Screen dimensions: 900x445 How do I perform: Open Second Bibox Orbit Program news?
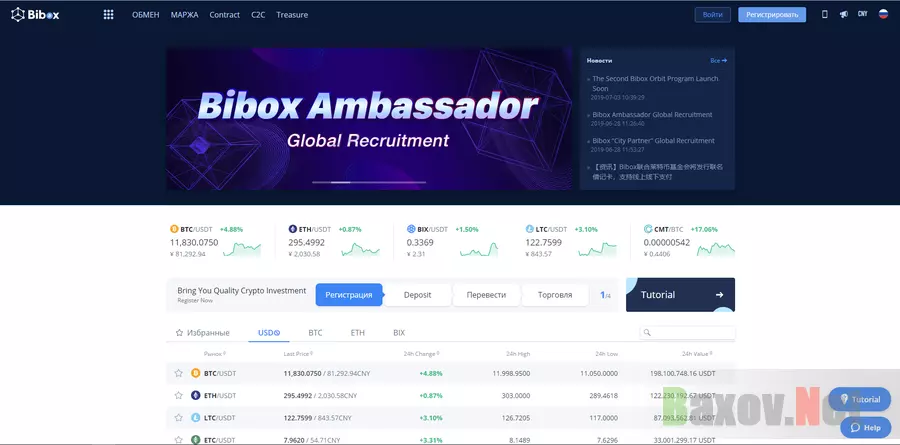[655, 83]
